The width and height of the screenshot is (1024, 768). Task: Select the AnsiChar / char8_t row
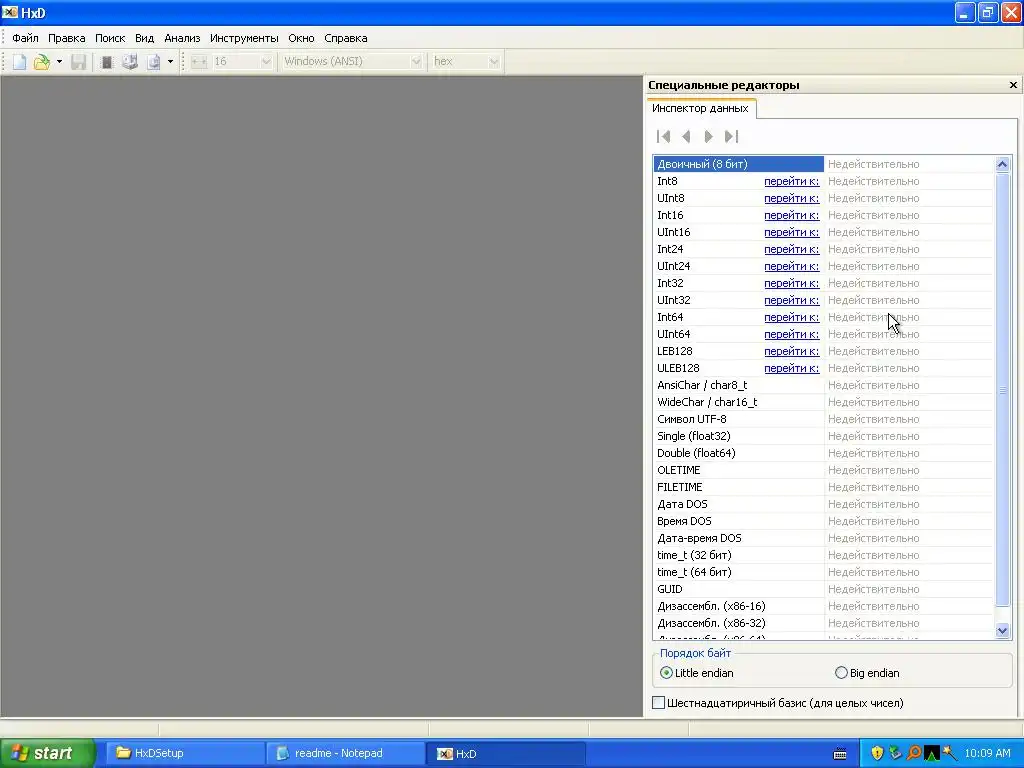click(x=823, y=385)
